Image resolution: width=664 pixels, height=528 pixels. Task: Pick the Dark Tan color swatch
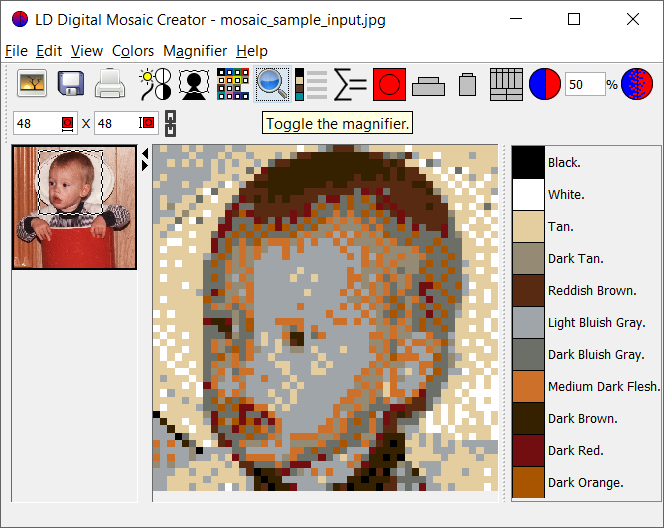[528, 258]
